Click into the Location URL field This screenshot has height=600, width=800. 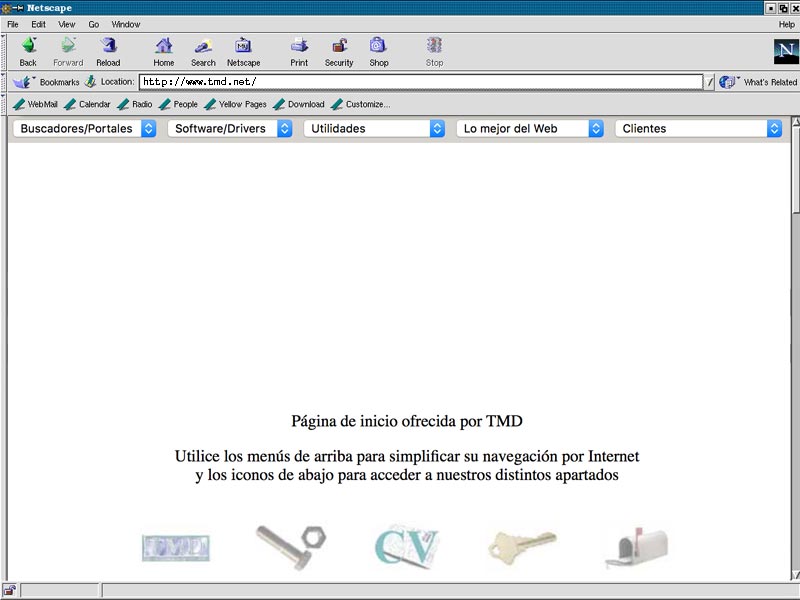point(421,82)
